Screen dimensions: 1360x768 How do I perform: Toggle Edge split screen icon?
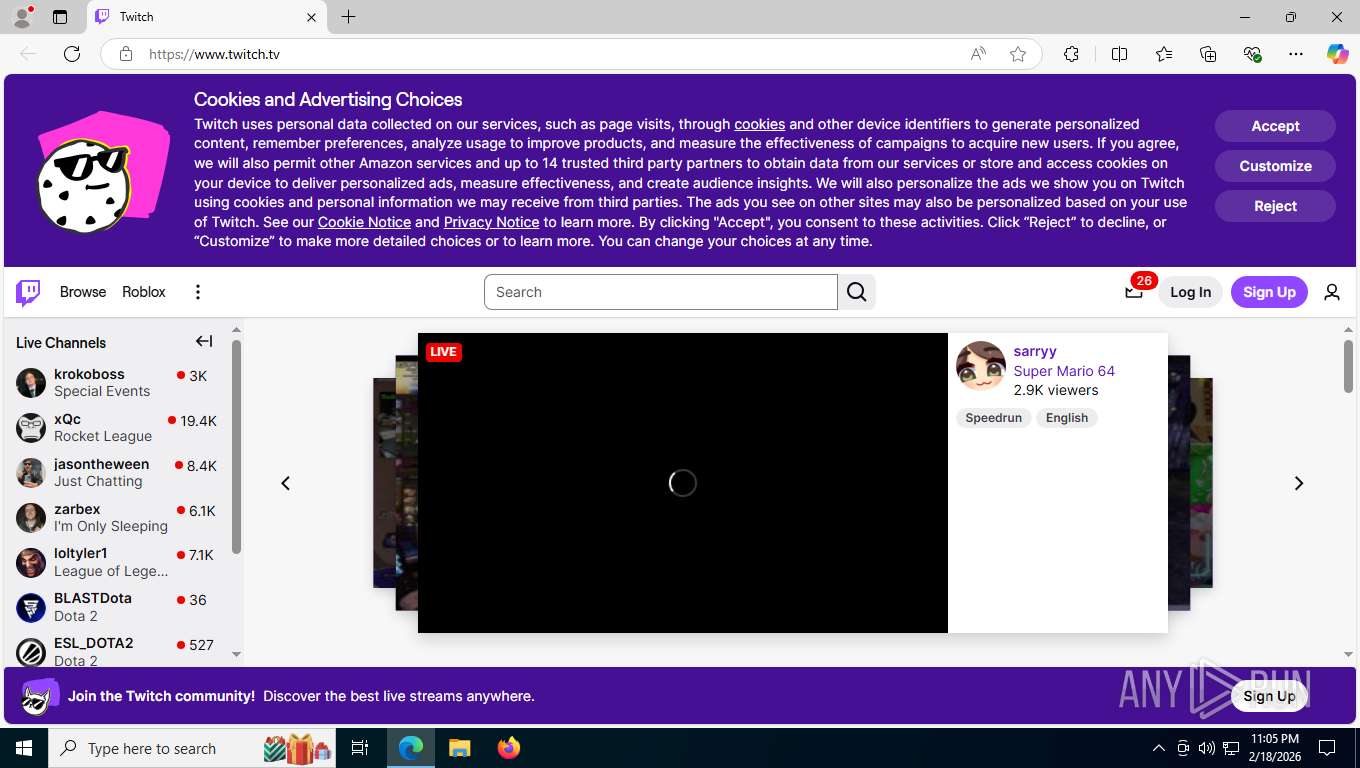click(1120, 54)
